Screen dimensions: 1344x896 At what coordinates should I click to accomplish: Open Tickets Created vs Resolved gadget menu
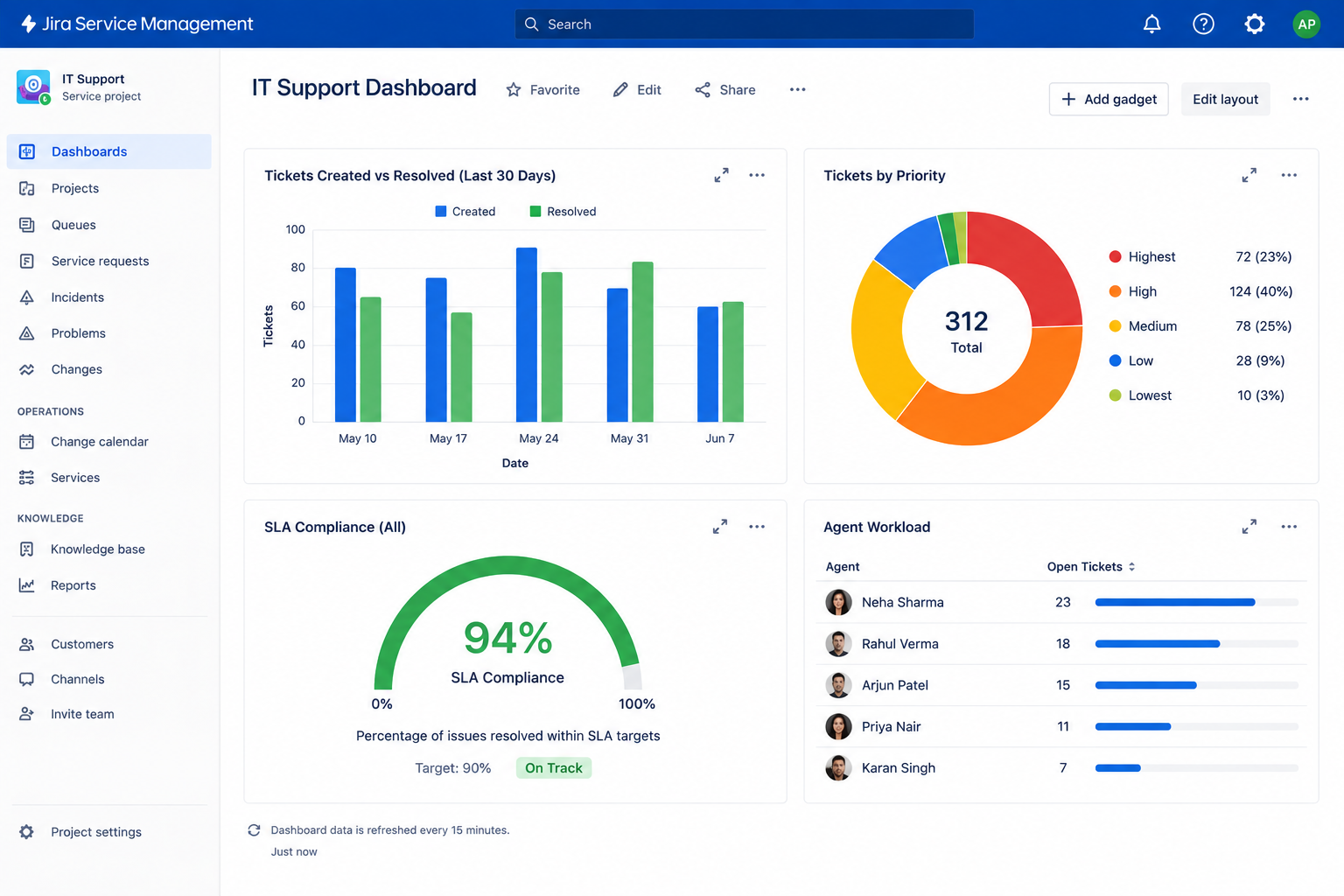tap(757, 175)
